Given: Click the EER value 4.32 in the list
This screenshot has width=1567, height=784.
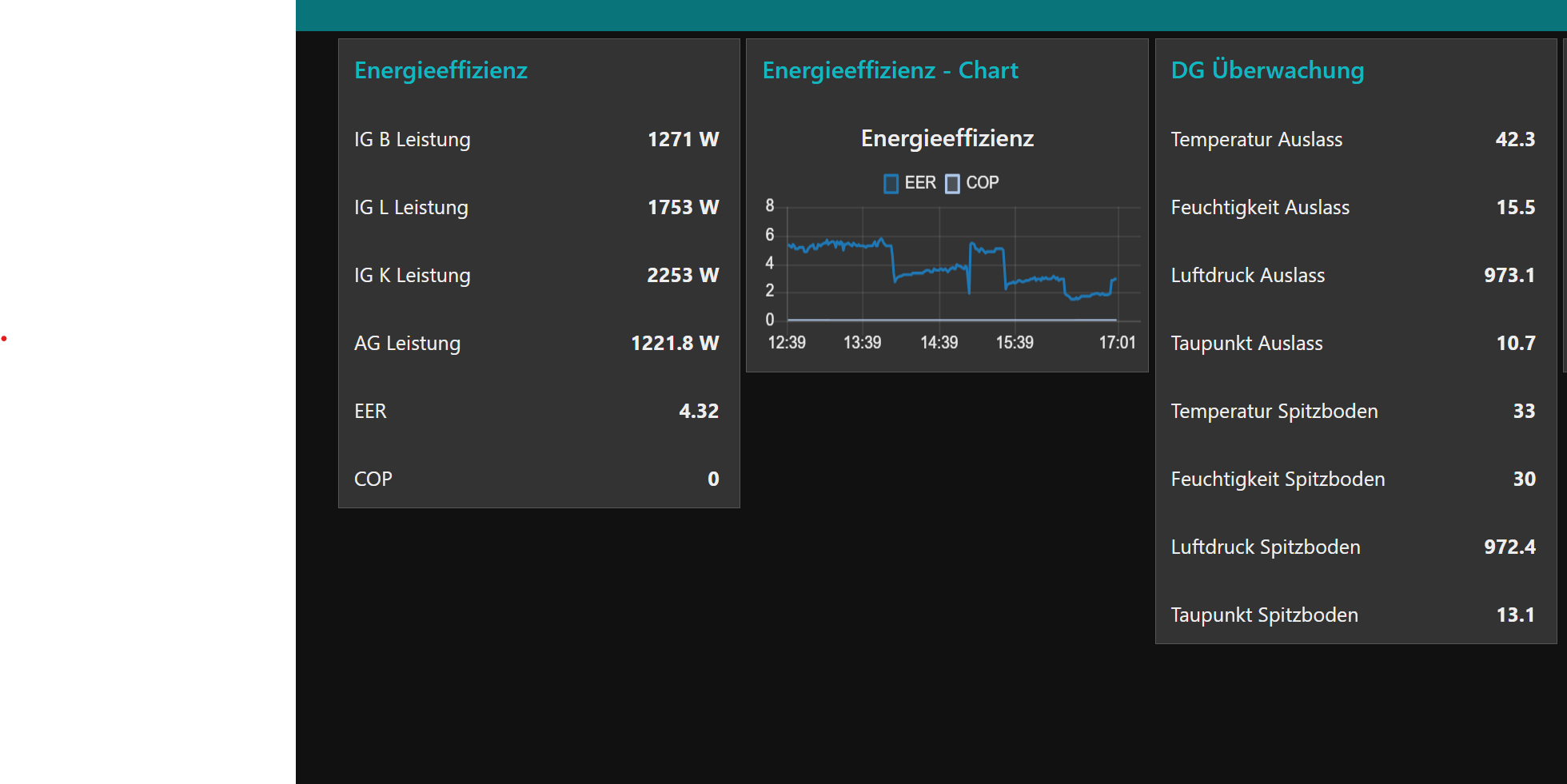Looking at the screenshot, I should click(x=699, y=412).
